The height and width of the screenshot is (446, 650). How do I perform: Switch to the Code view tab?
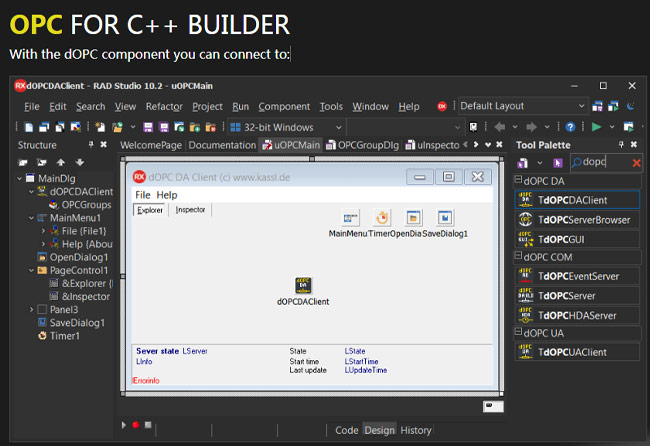coord(347,430)
